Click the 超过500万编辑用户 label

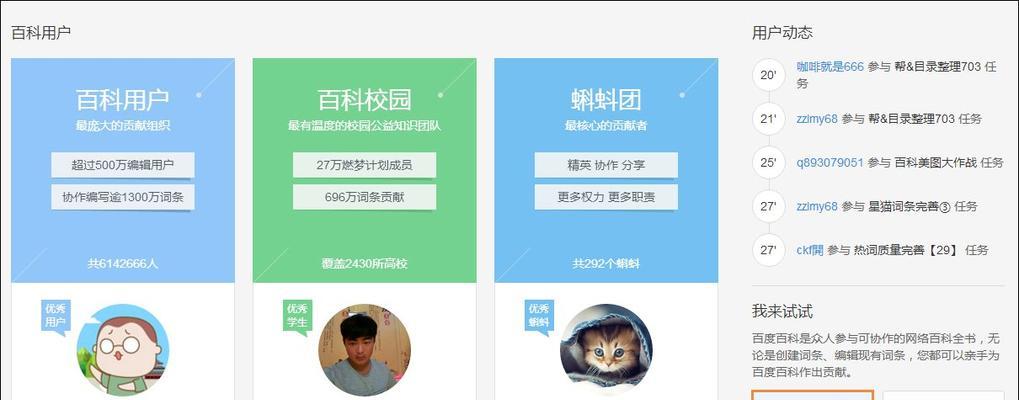pos(123,165)
